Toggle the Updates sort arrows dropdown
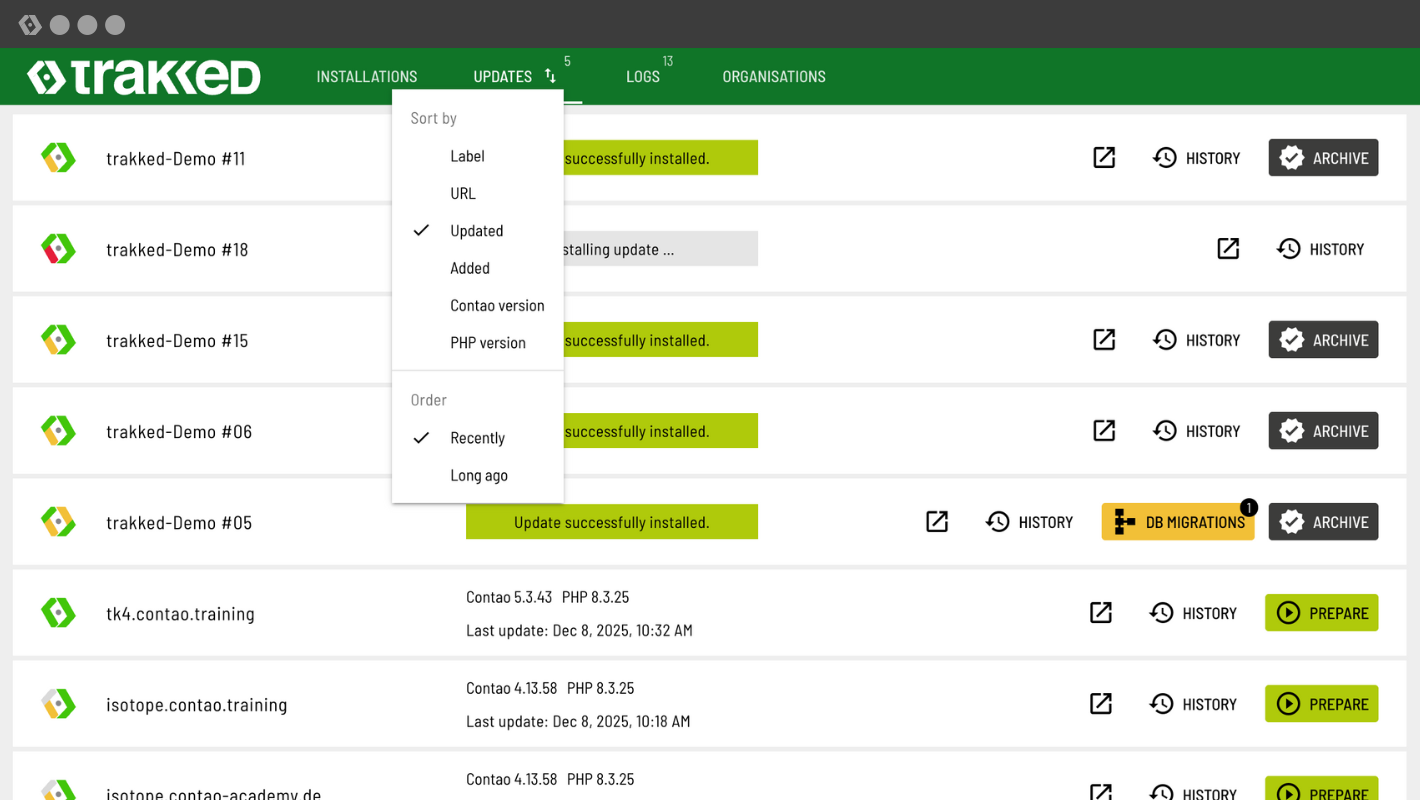The image size is (1420, 800). [550, 76]
